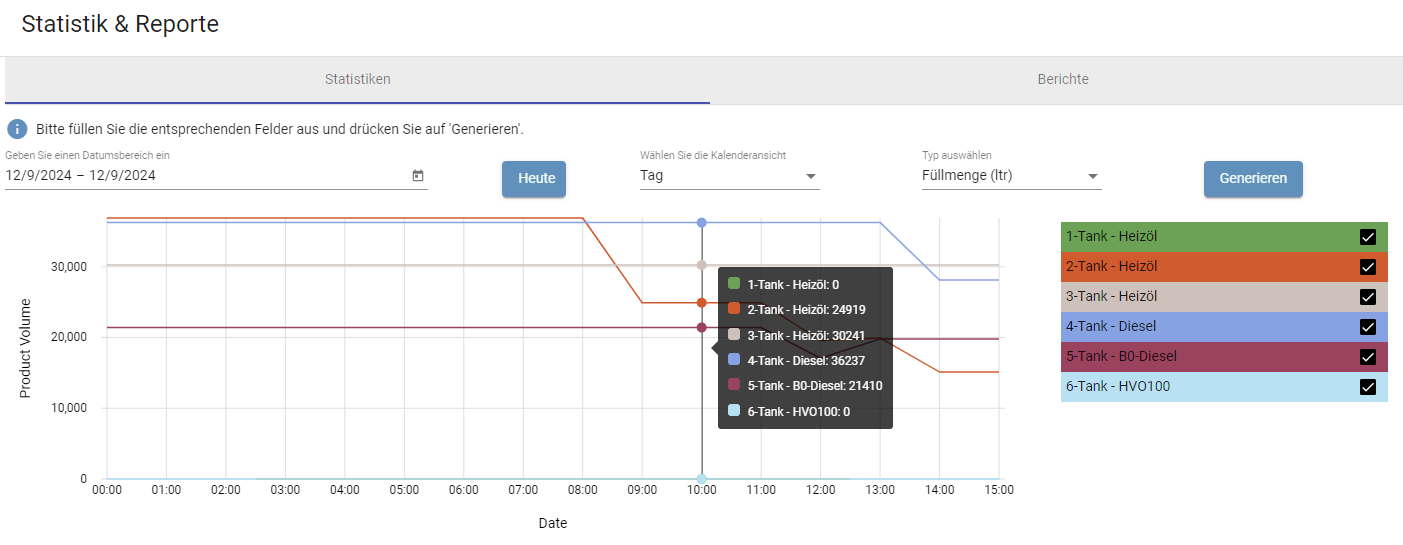Viewport: 1403px width, 545px height.
Task: Click the Statistik & Reporte heading
Action: [120, 24]
